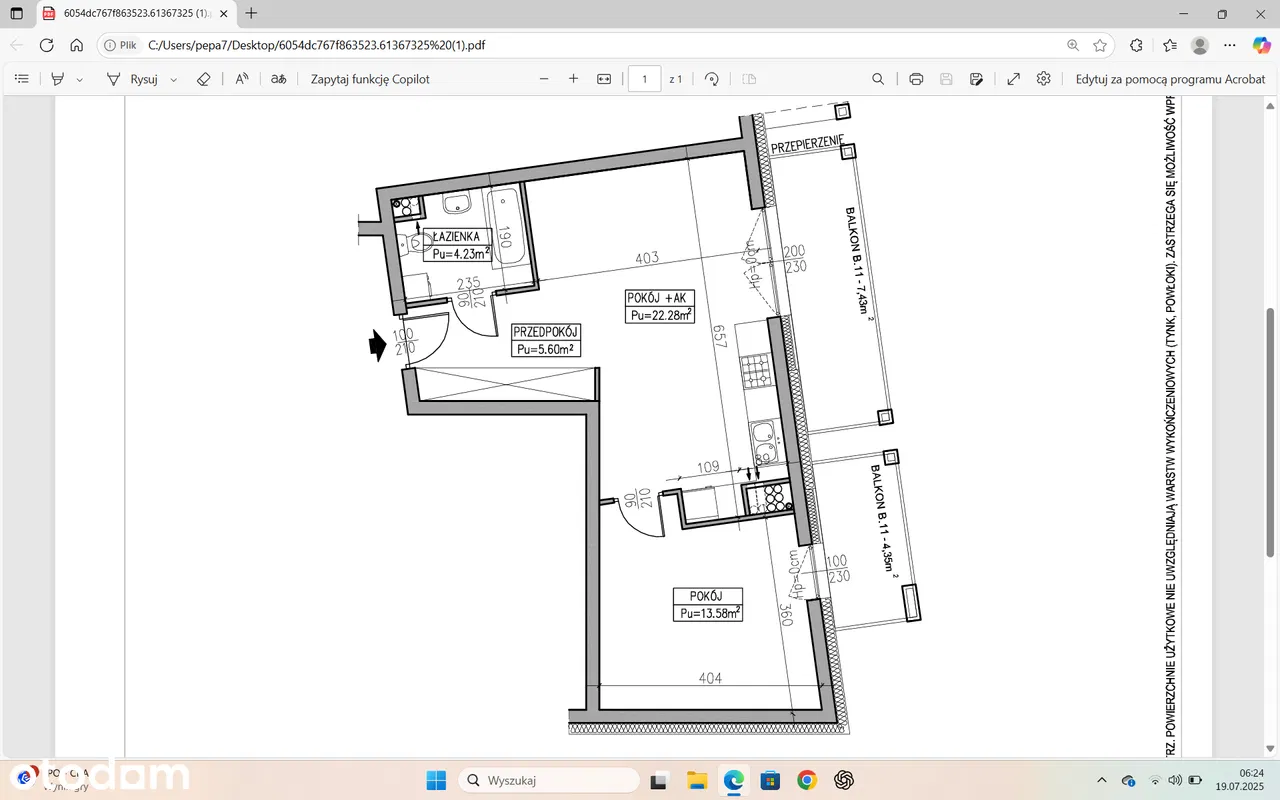Toggle fit to width view
Viewport: 1280px width, 800px height.
coord(604,79)
